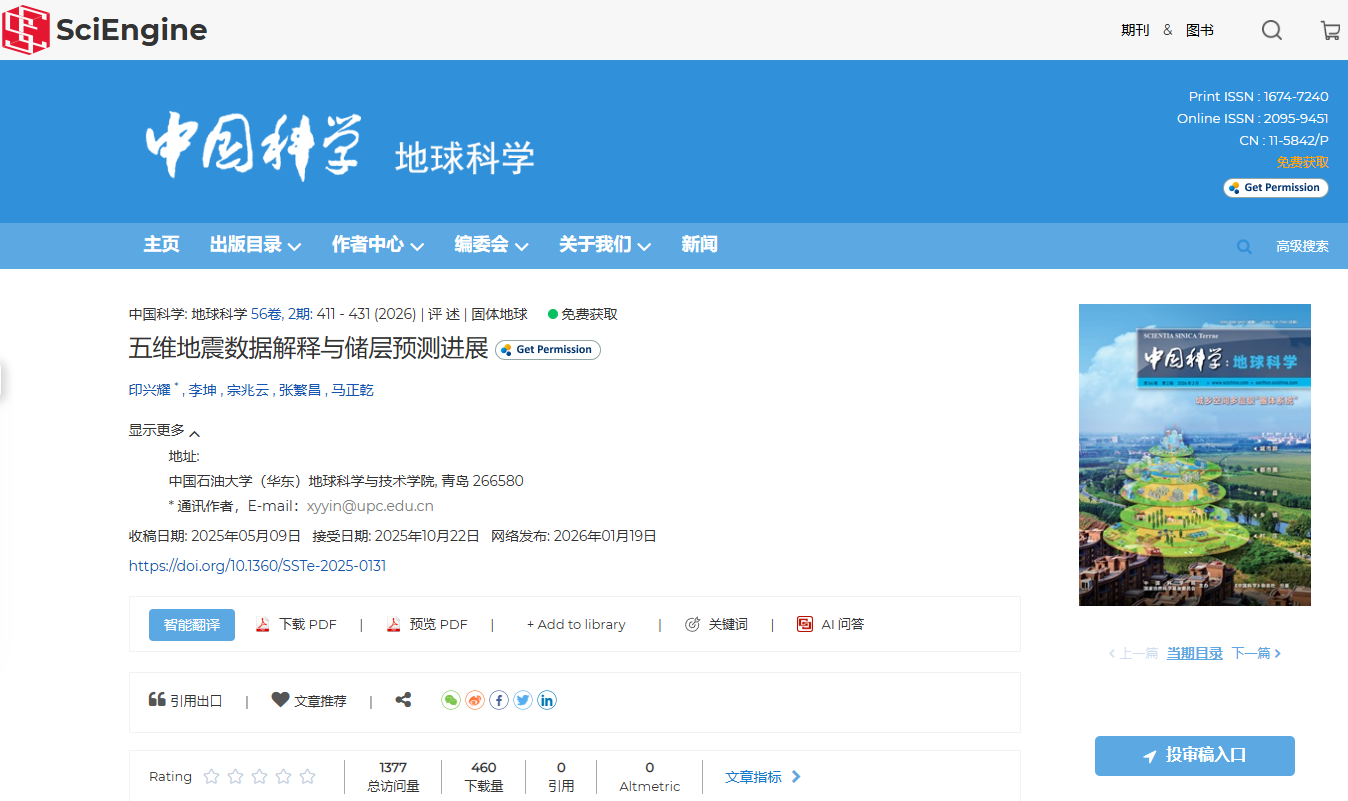Image resolution: width=1348 pixels, height=801 pixels.
Task: Click the generic share icon
Action: pyautogui.click(x=403, y=700)
